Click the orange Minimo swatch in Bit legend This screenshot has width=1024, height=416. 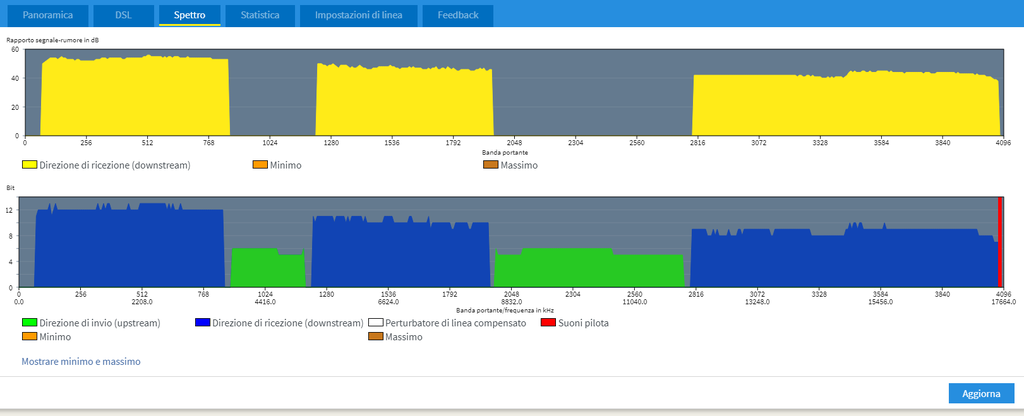point(29,337)
